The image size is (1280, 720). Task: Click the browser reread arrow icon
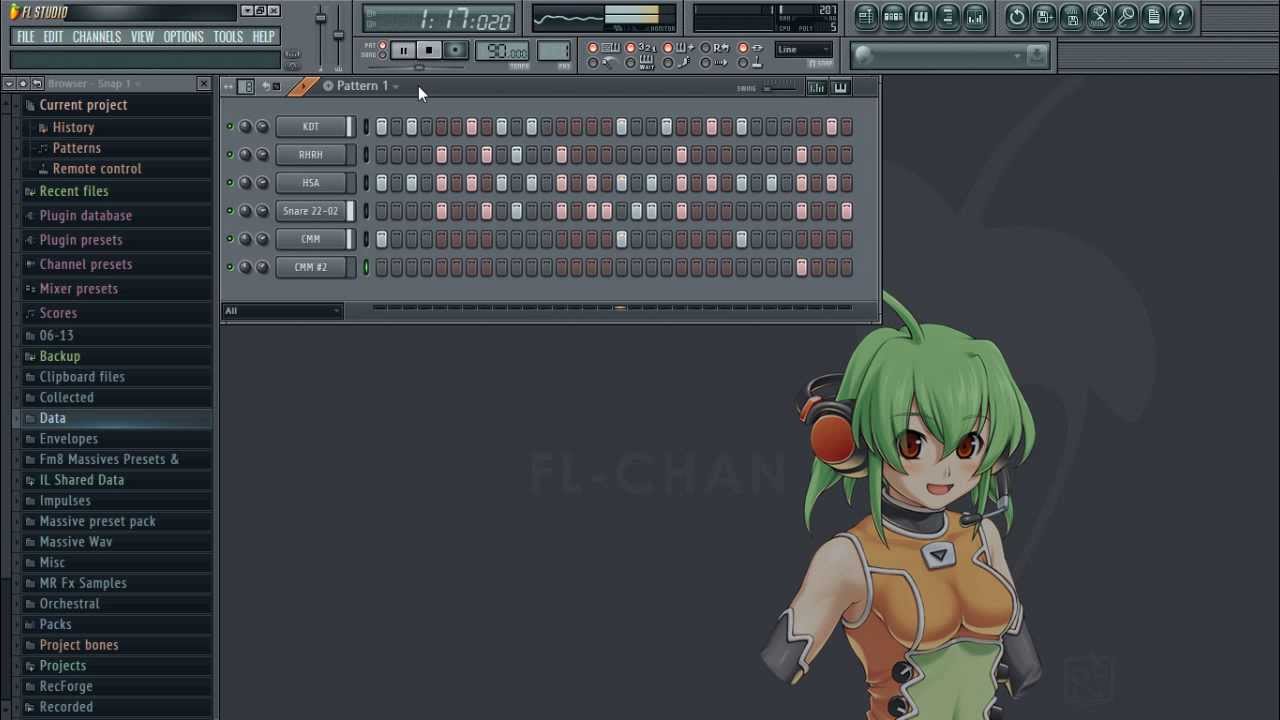coord(37,83)
